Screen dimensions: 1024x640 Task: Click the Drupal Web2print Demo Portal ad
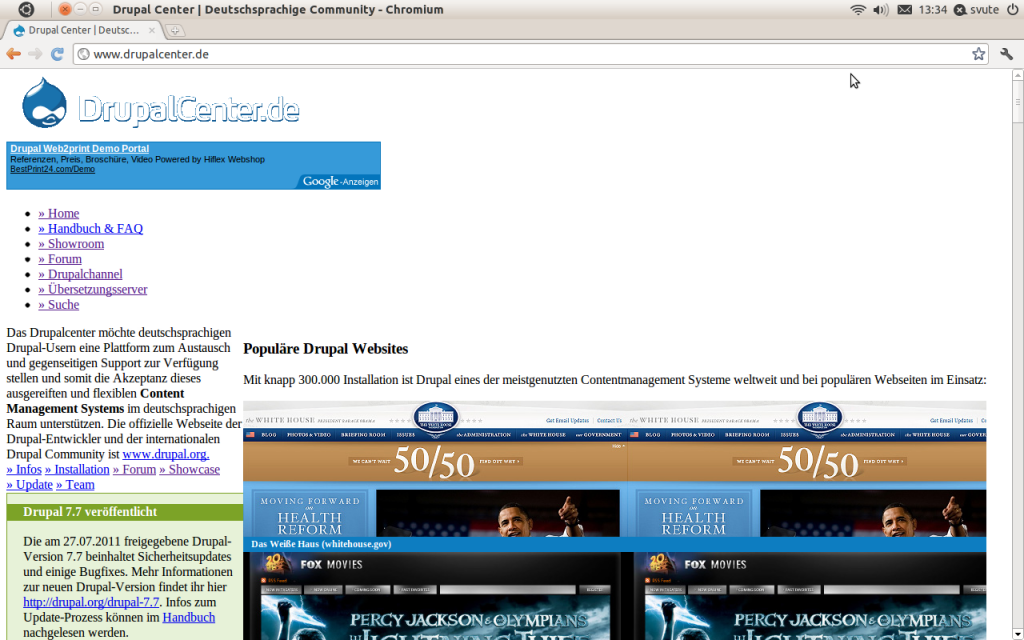(x=79, y=149)
